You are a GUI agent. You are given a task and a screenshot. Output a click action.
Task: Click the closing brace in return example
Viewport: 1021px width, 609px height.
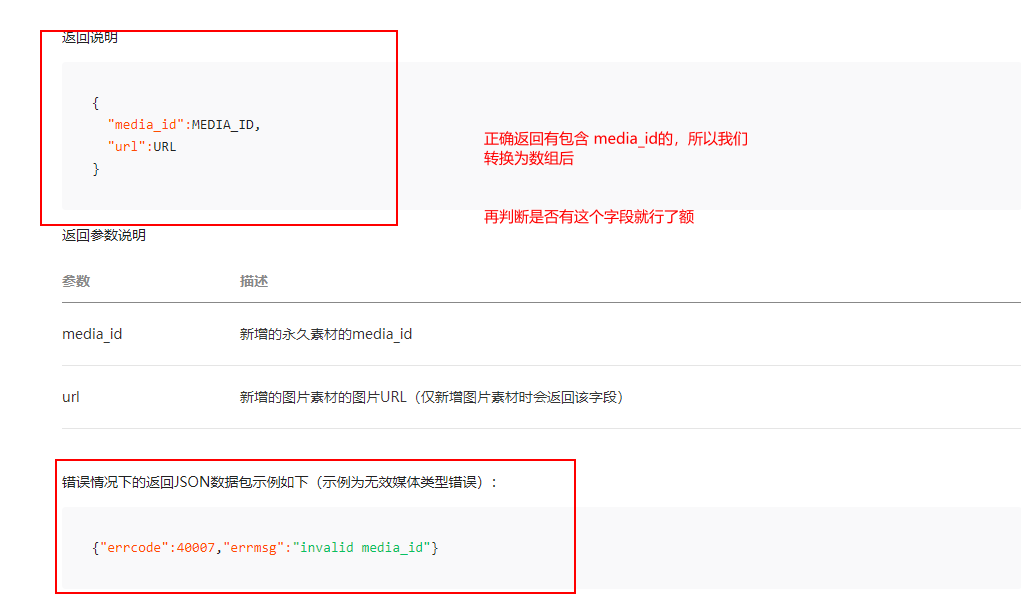96,169
